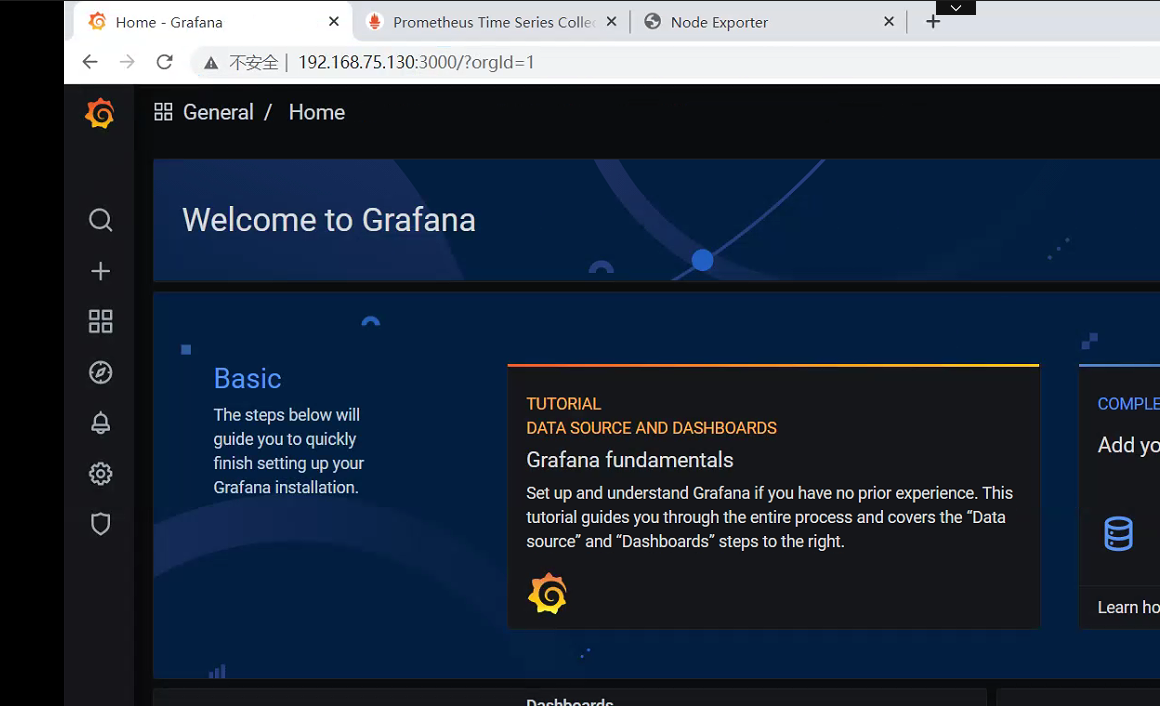
Task: Select the Home - Grafana tab
Action: click(200, 22)
